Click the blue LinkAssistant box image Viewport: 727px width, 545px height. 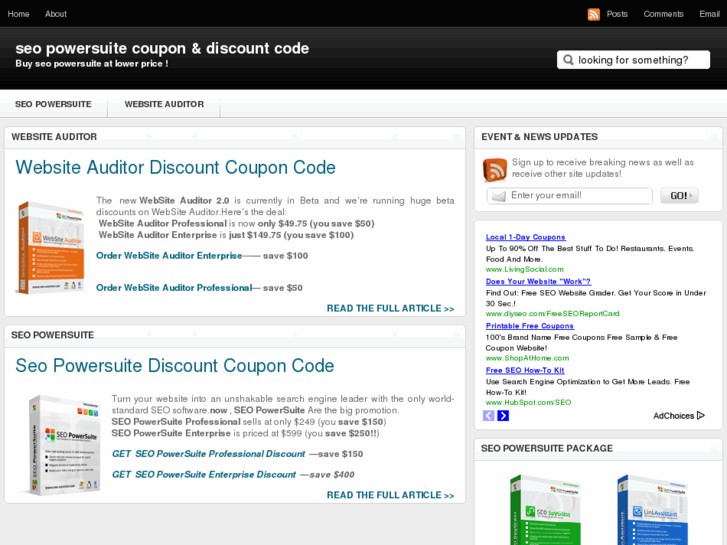652,509
